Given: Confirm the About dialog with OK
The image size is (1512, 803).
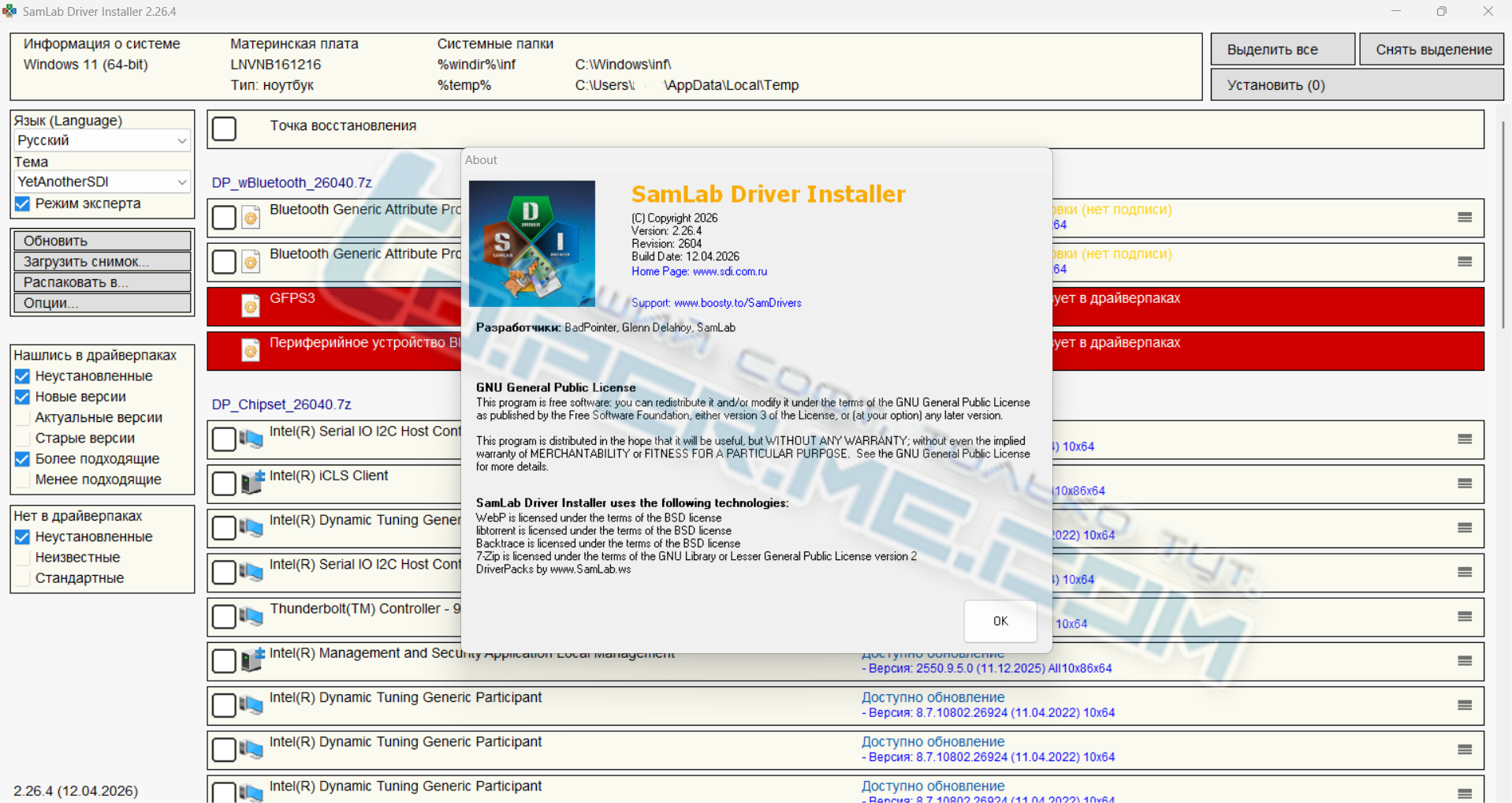Looking at the screenshot, I should pyautogui.click(x=1000, y=622).
